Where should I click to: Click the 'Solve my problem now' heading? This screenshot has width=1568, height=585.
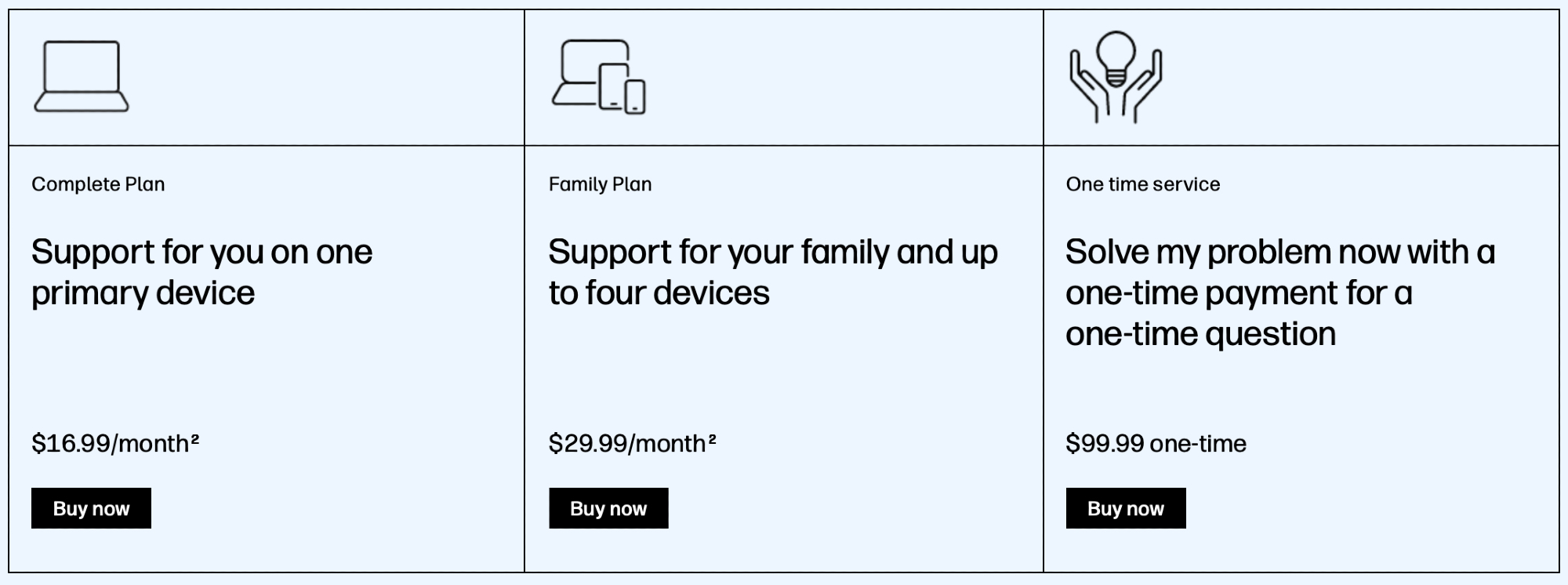(1279, 292)
